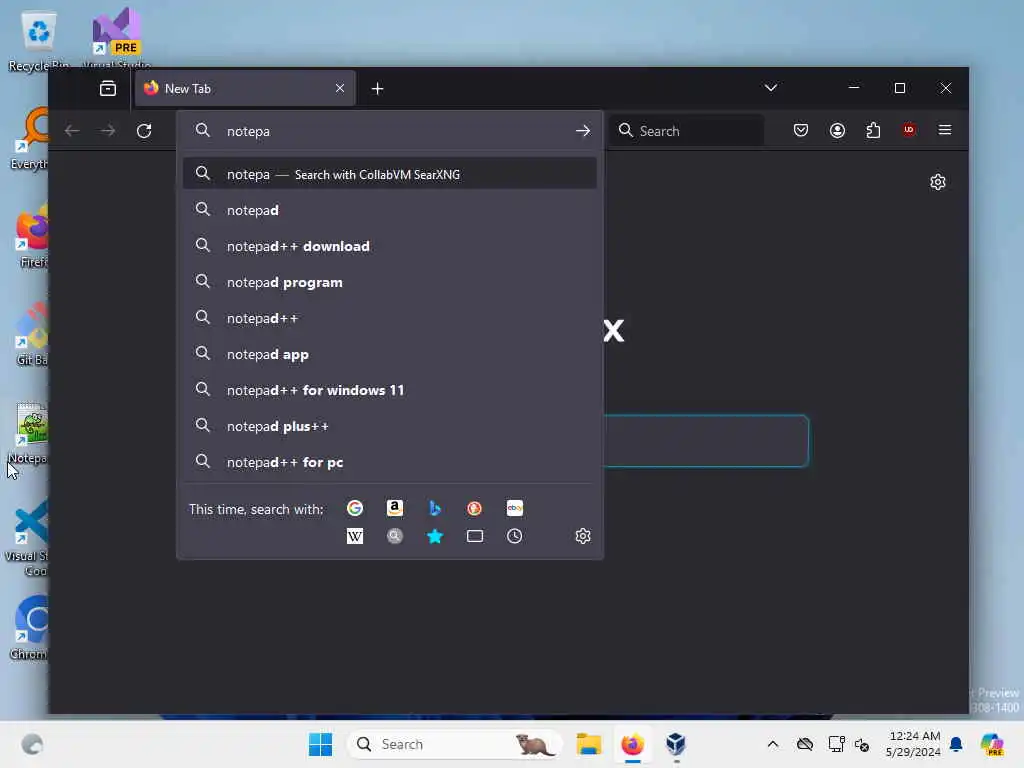Open Copilot preview icon in taskbar
The width and height of the screenshot is (1024, 768).
click(992, 744)
